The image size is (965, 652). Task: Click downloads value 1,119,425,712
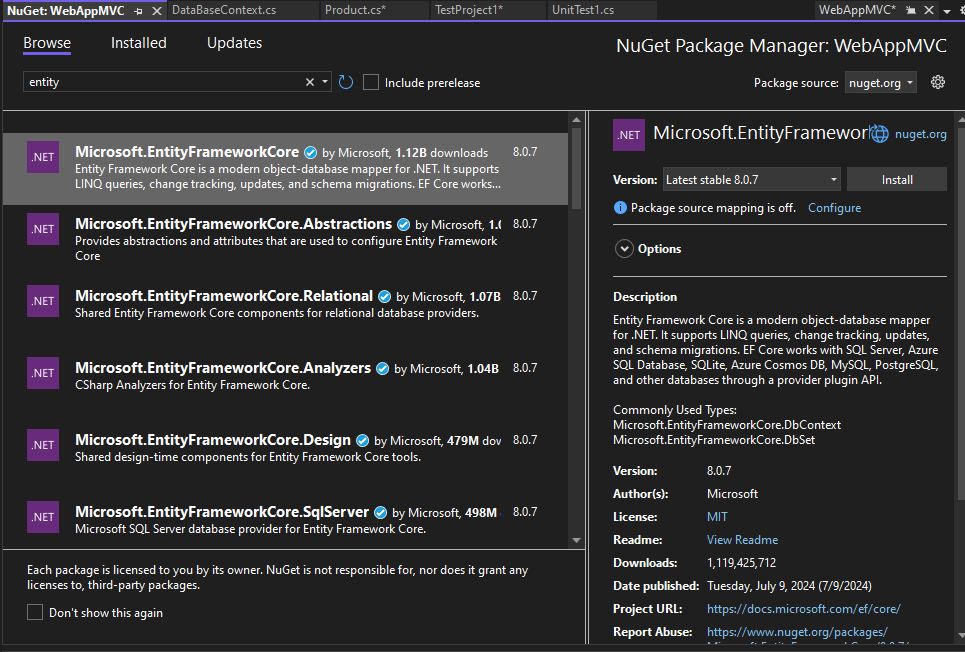click(742, 563)
